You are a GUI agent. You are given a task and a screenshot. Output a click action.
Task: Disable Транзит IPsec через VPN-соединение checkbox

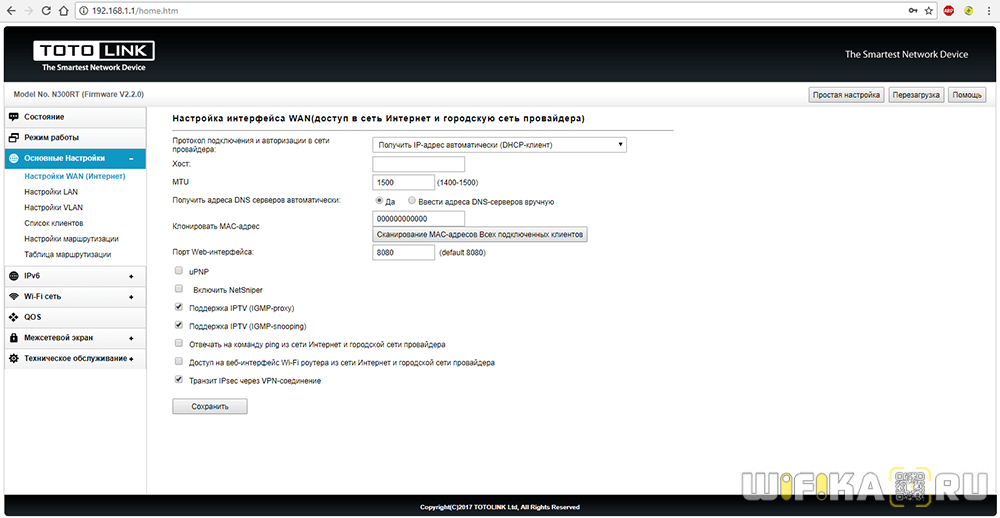[x=179, y=380]
